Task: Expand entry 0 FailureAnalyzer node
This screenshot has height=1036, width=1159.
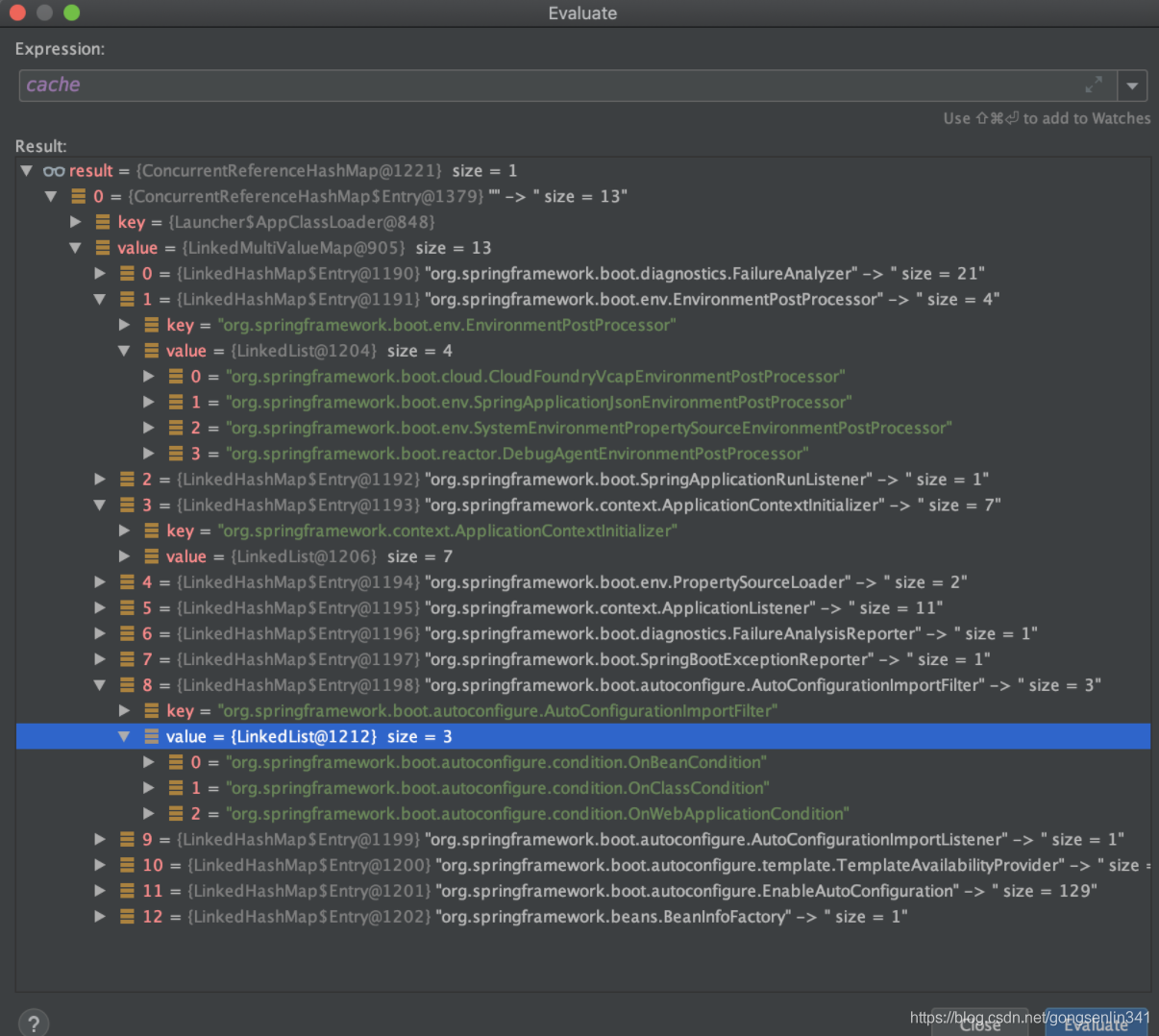Action: (100, 274)
